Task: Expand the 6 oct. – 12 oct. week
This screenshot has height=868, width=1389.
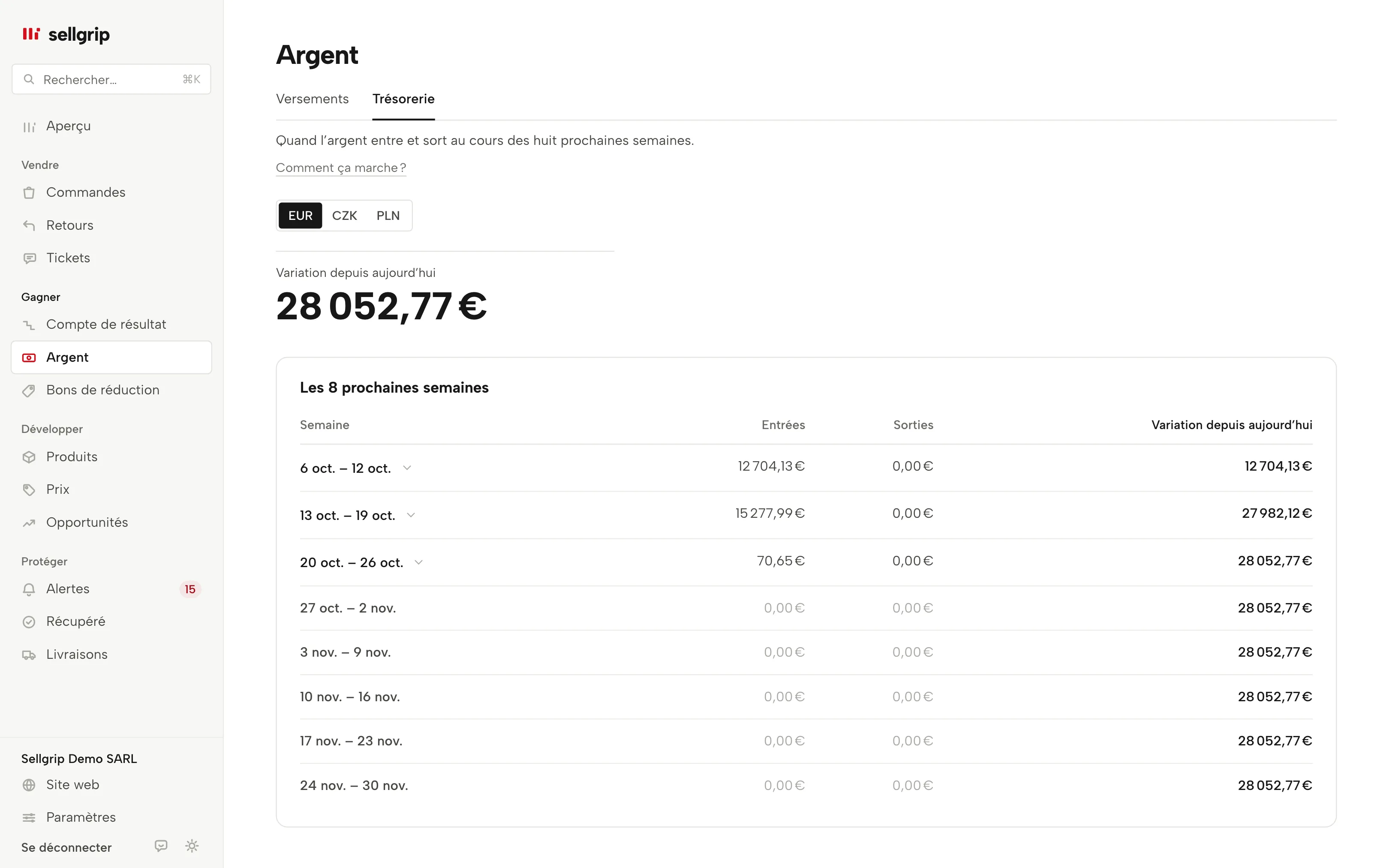Action: pos(407,468)
